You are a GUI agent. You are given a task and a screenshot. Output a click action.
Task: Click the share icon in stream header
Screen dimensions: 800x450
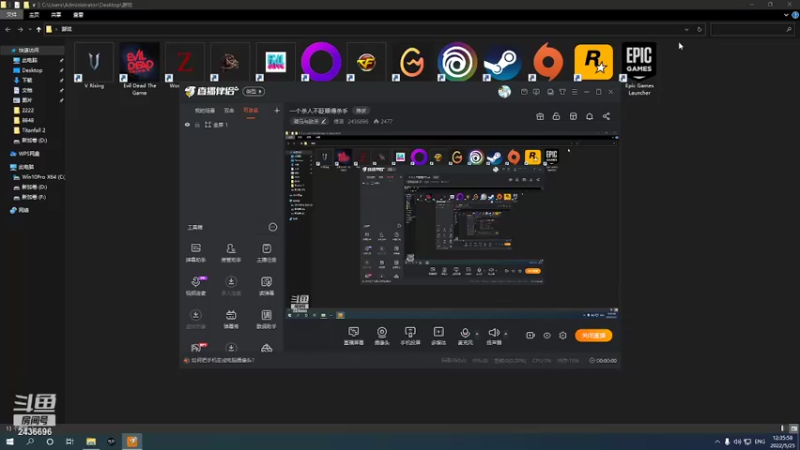coord(606,116)
